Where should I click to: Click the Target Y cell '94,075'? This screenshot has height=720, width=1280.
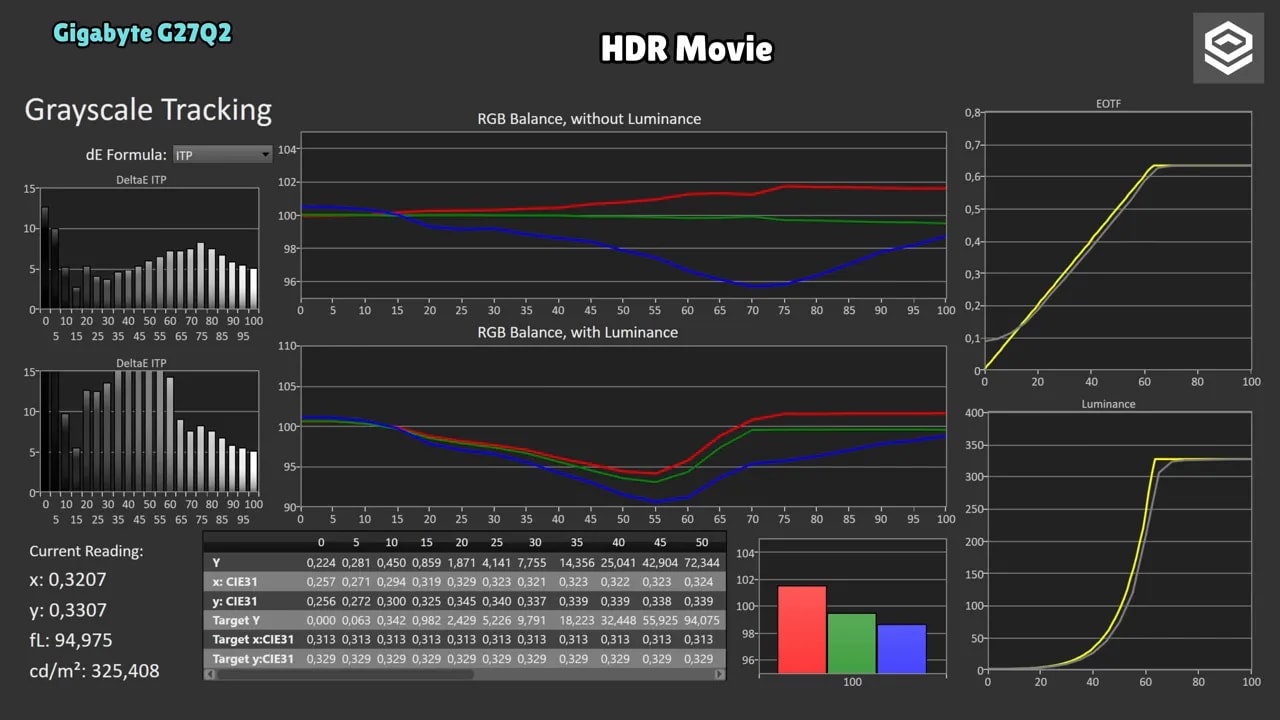(701, 621)
